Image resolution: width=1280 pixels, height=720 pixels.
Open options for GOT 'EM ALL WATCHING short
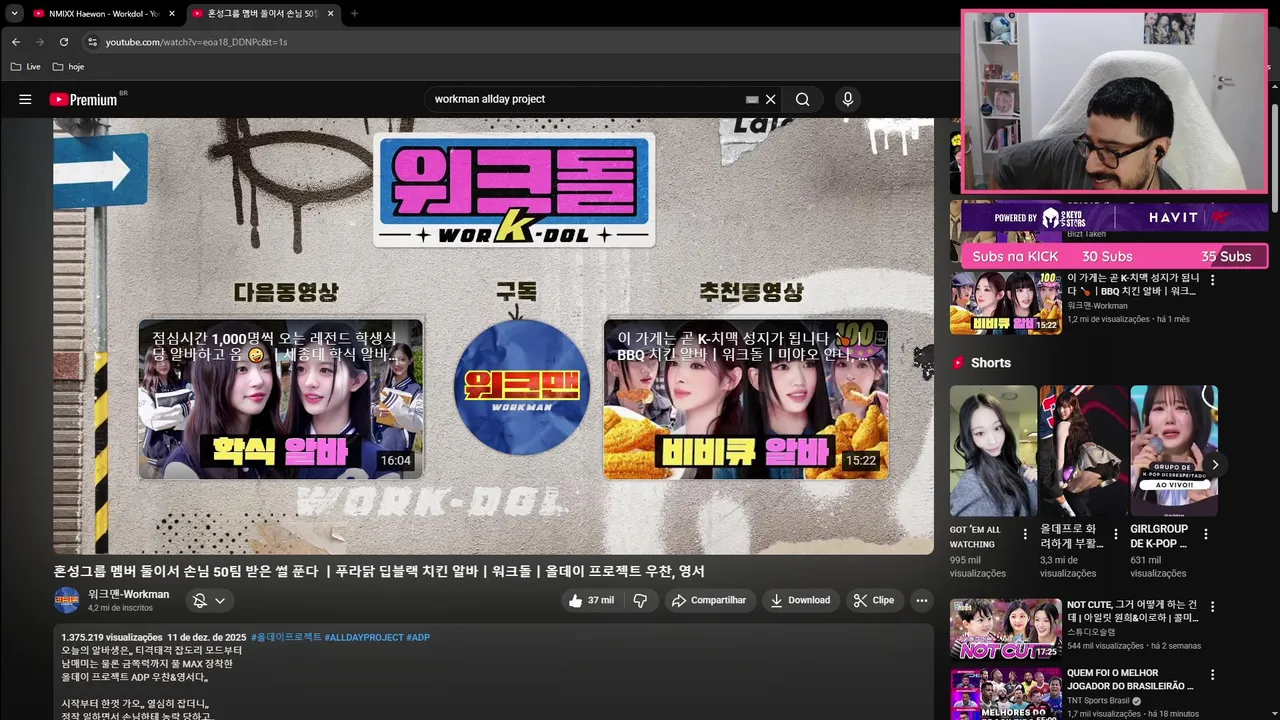coord(1025,534)
